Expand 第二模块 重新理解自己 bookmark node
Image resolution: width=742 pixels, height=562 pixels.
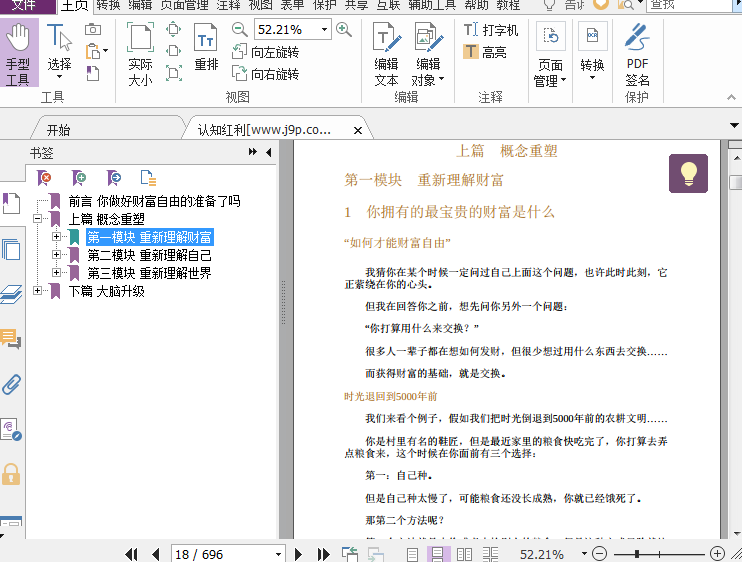[56, 255]
